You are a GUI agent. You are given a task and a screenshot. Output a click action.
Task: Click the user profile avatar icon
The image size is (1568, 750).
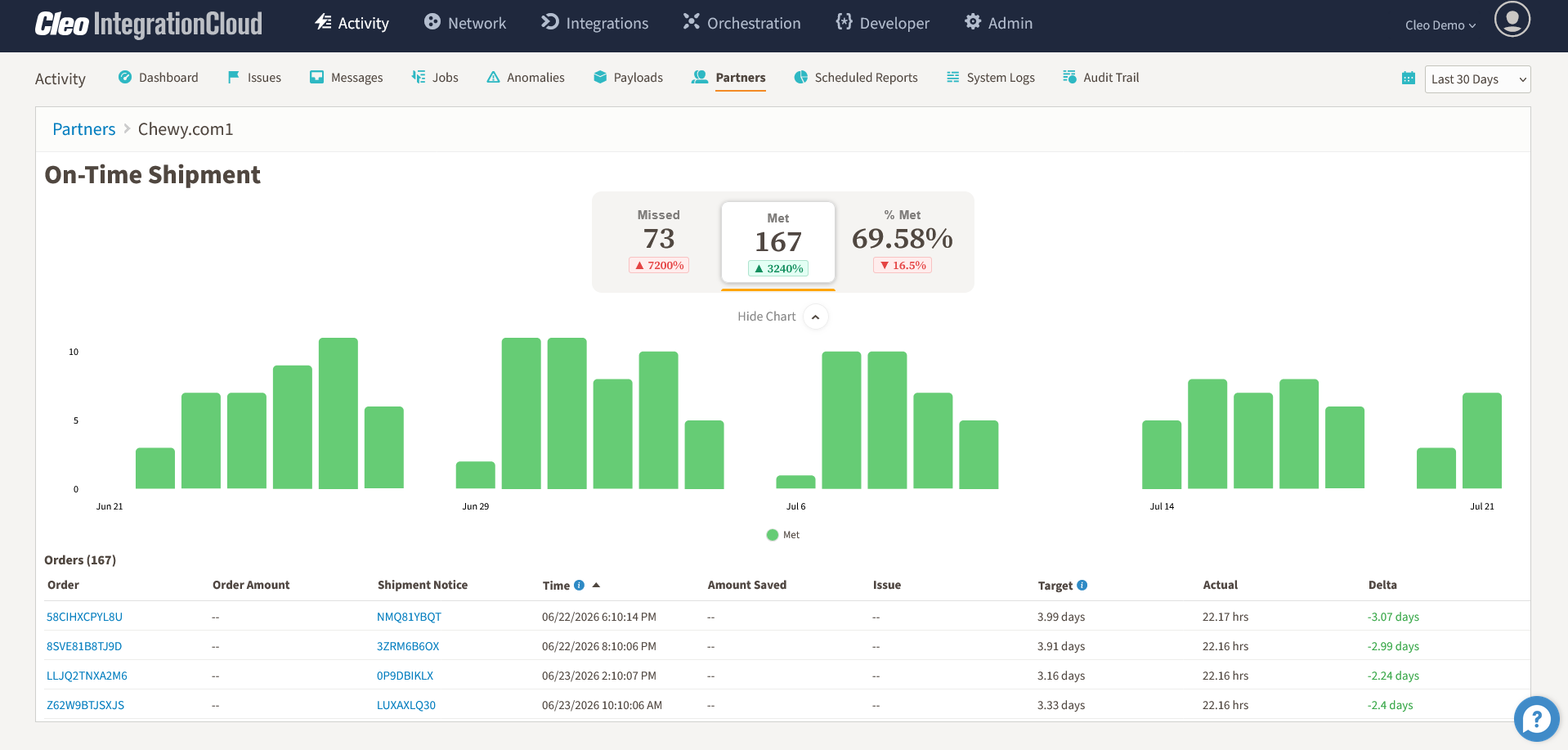[1512, 19]
